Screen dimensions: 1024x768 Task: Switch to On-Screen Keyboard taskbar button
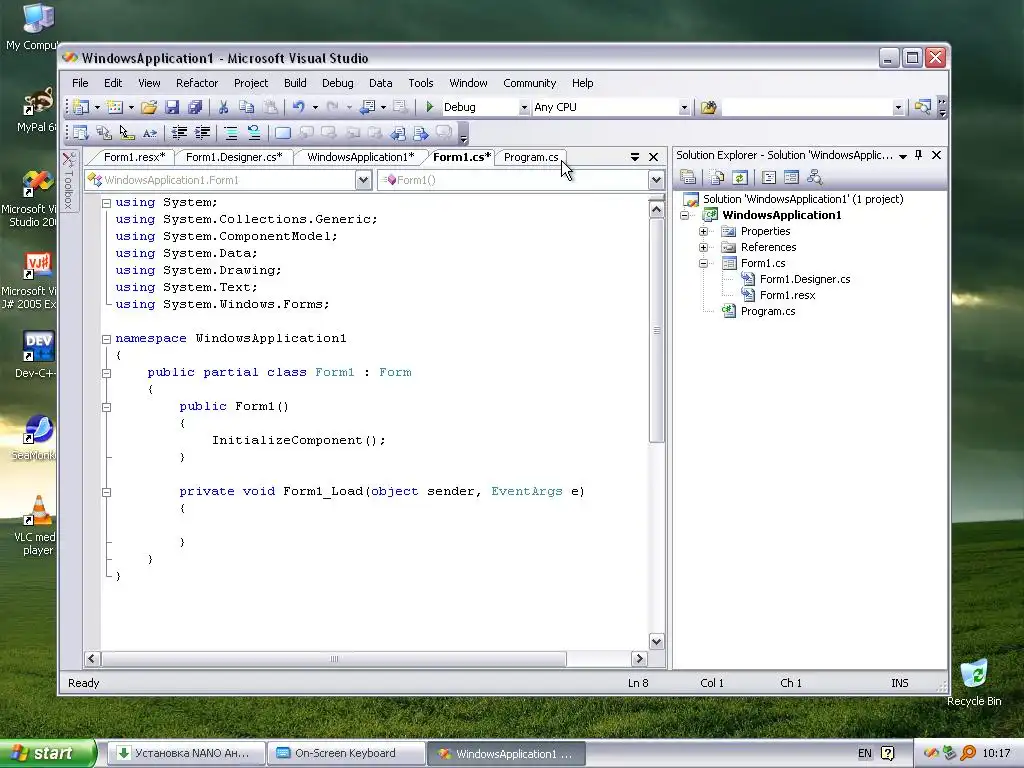346,753
